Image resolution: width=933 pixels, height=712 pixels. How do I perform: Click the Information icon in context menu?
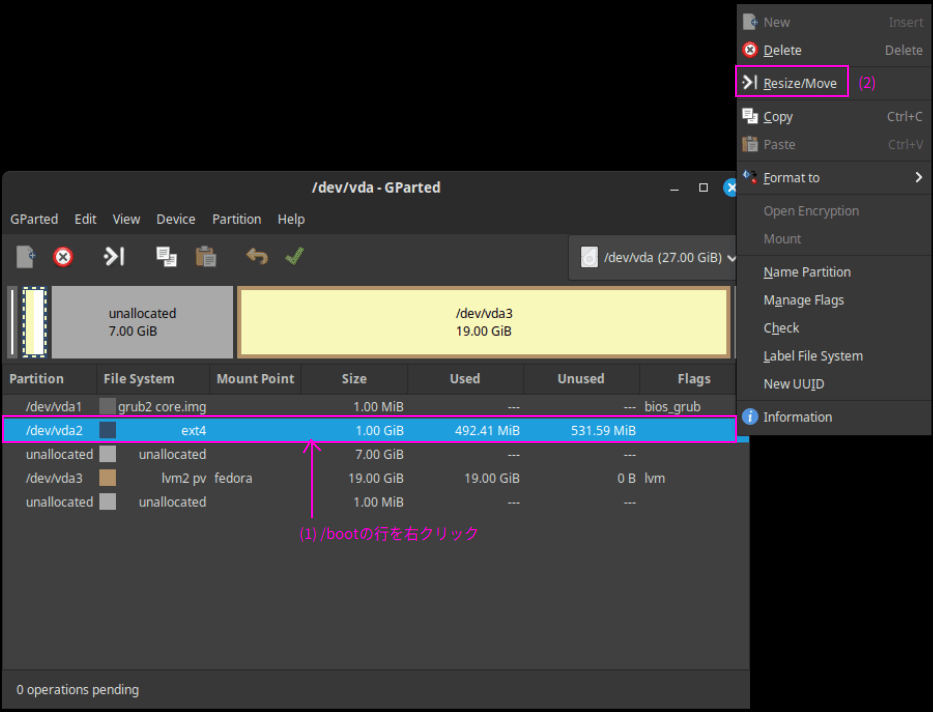[x=750, y=416]
